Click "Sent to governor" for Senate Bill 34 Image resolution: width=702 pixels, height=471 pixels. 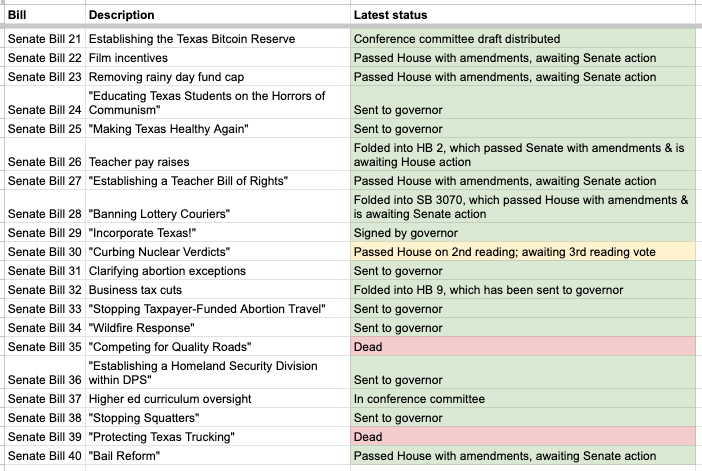523,327
